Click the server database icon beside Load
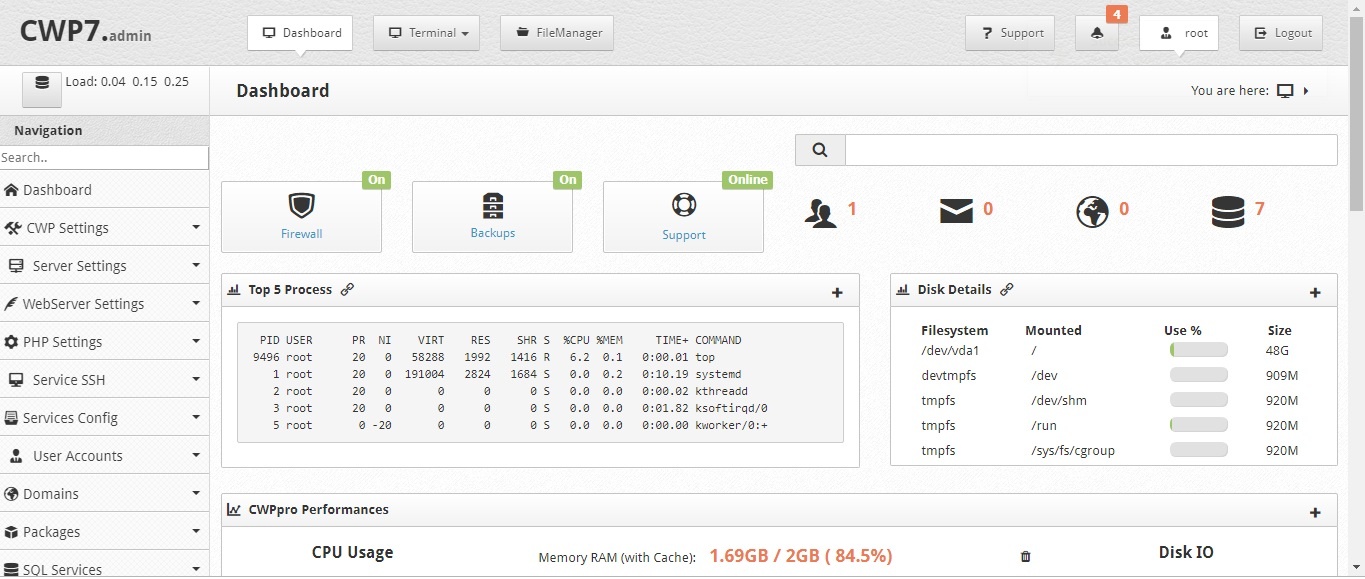 click(x=42, y=89)
